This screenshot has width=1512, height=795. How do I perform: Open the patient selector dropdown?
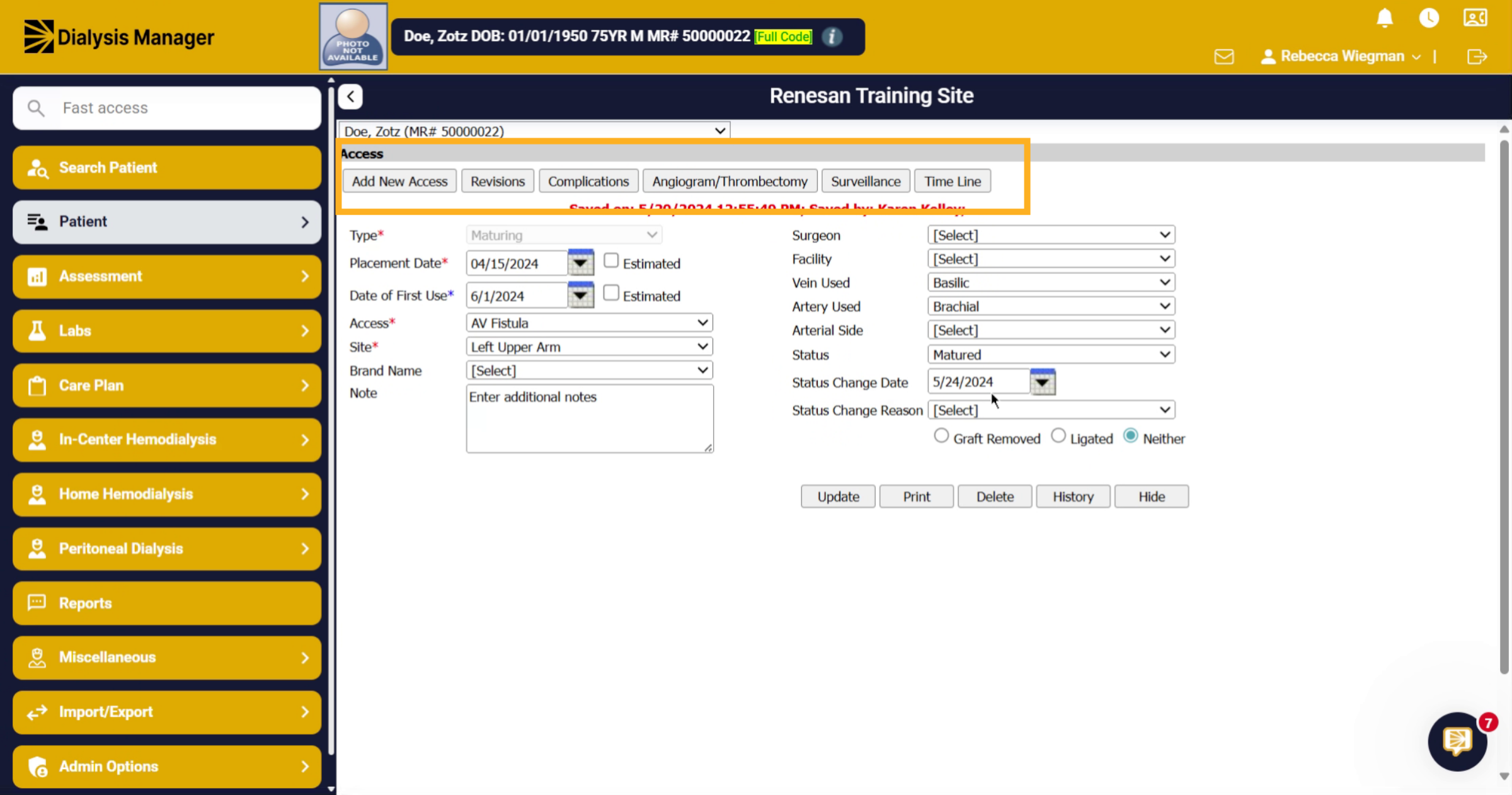(x=534, y=130)
